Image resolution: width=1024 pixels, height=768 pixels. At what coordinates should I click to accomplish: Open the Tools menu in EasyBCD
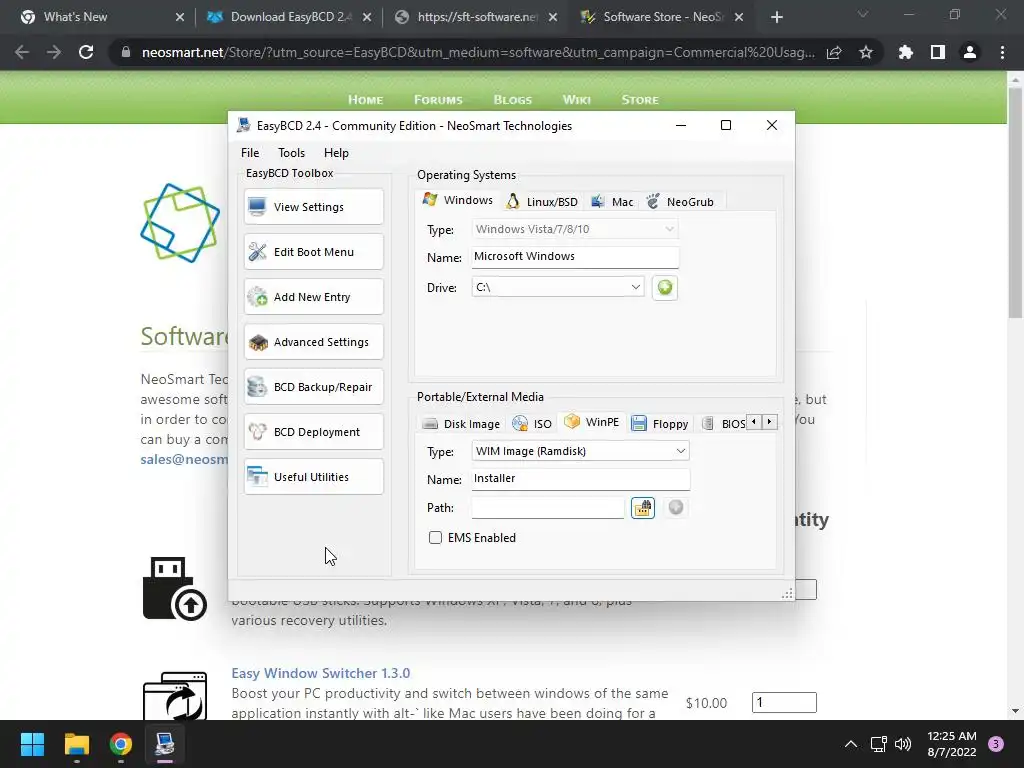pyautogui.click(x=291, y=153)
